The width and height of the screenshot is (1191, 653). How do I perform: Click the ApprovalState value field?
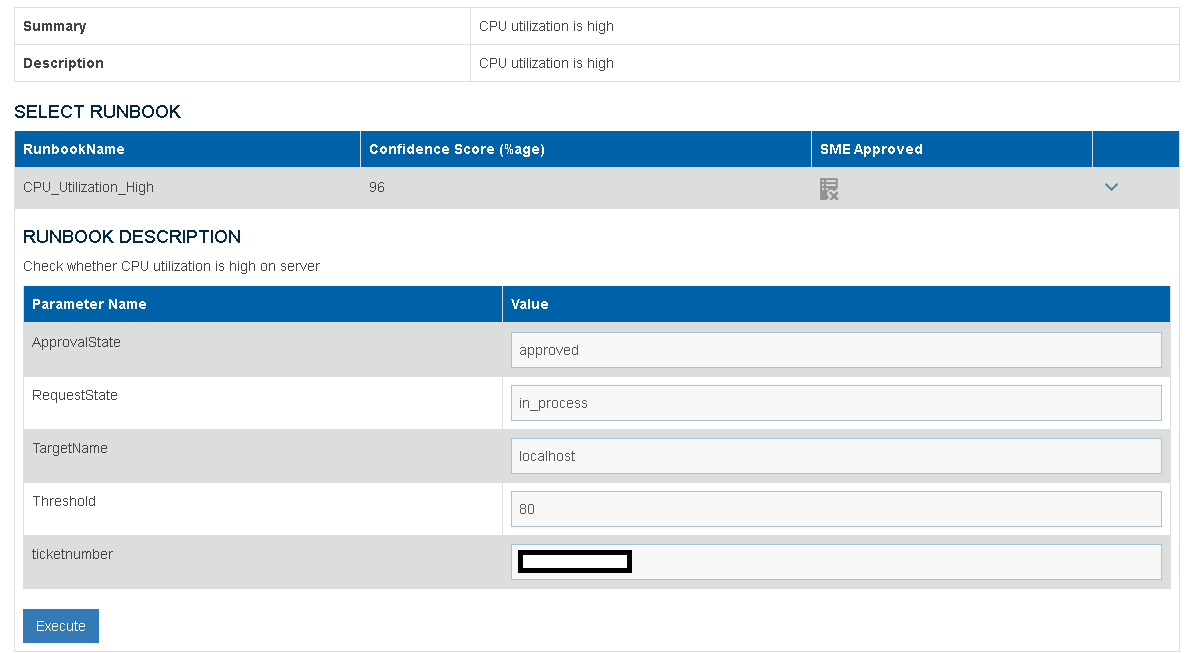pos(835,350)
